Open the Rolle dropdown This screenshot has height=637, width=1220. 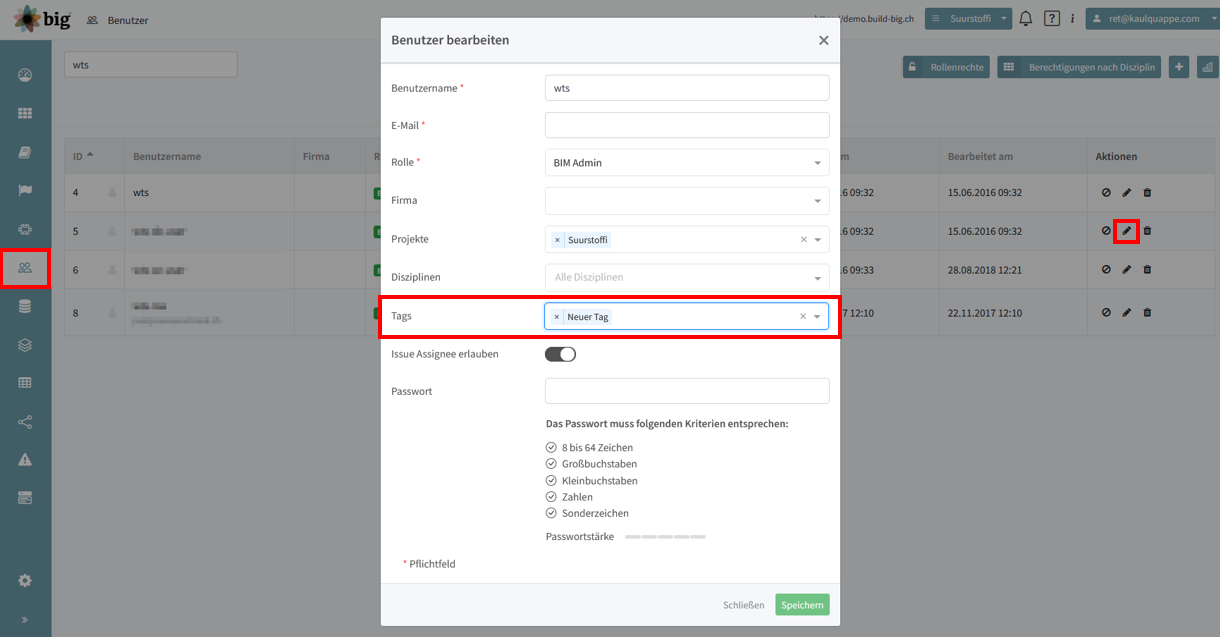coord(687,162)
